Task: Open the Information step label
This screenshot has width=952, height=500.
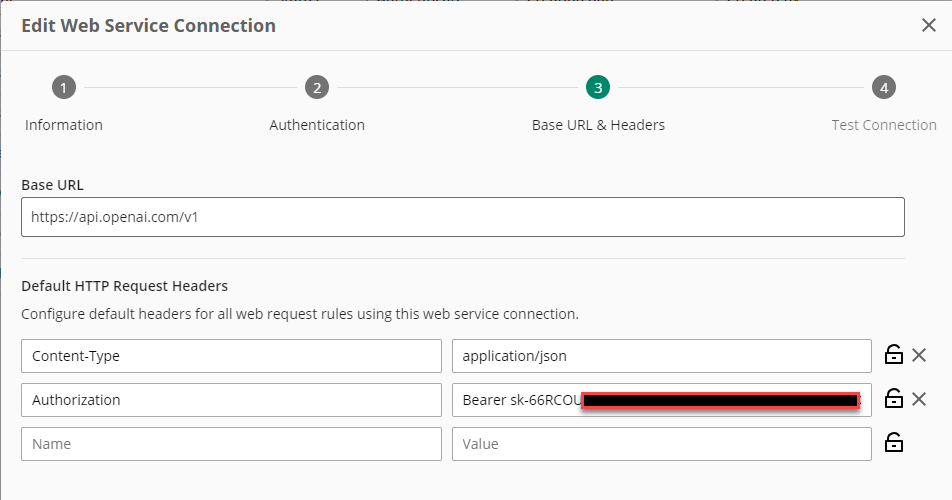Action: pos(64,125)
